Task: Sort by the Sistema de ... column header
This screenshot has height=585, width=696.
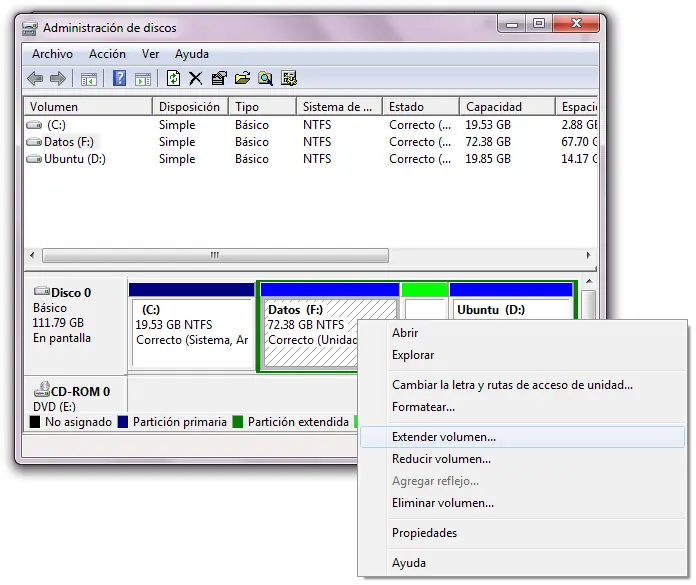Action: click(339, 107)
